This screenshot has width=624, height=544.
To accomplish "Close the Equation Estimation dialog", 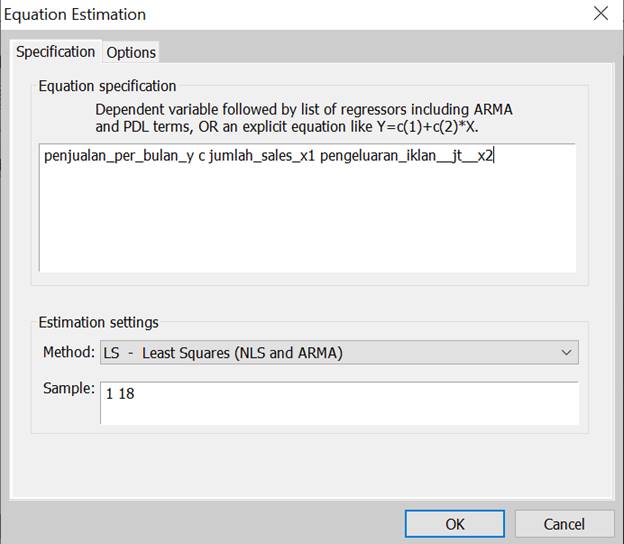I will click(x=600, y=14).
